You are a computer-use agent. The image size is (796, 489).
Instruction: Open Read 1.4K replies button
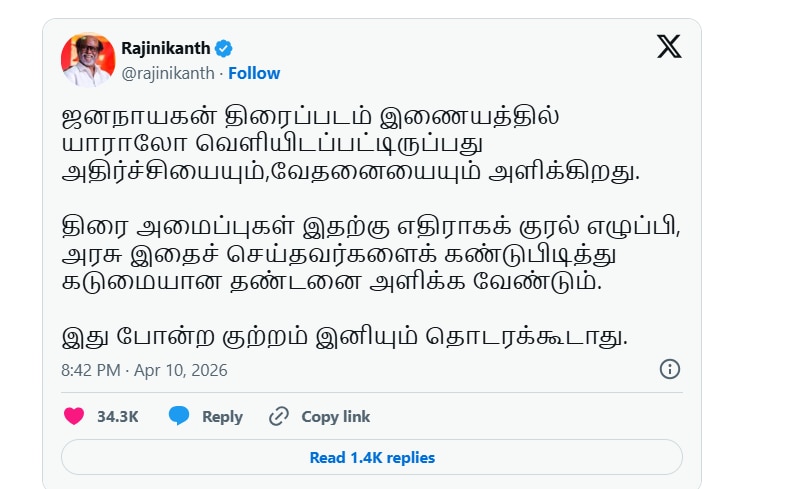372,457
